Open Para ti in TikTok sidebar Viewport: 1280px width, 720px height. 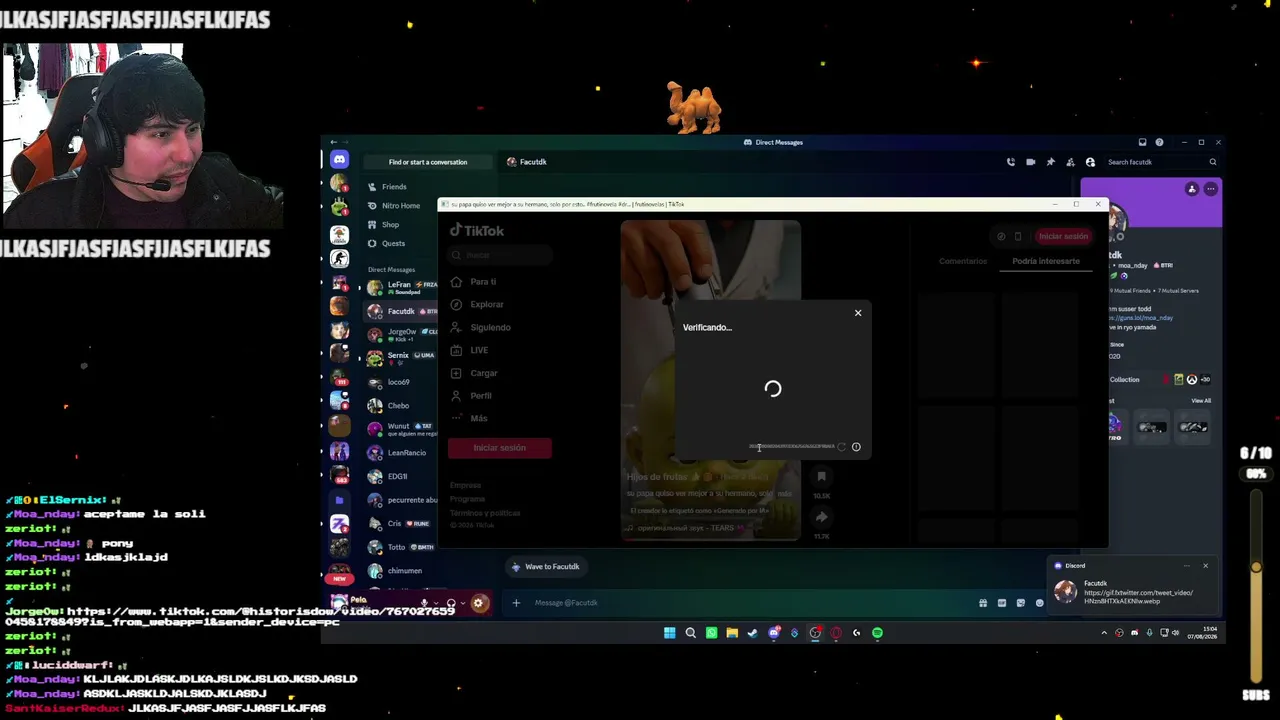pyautogui.click(x=483, y=282)
